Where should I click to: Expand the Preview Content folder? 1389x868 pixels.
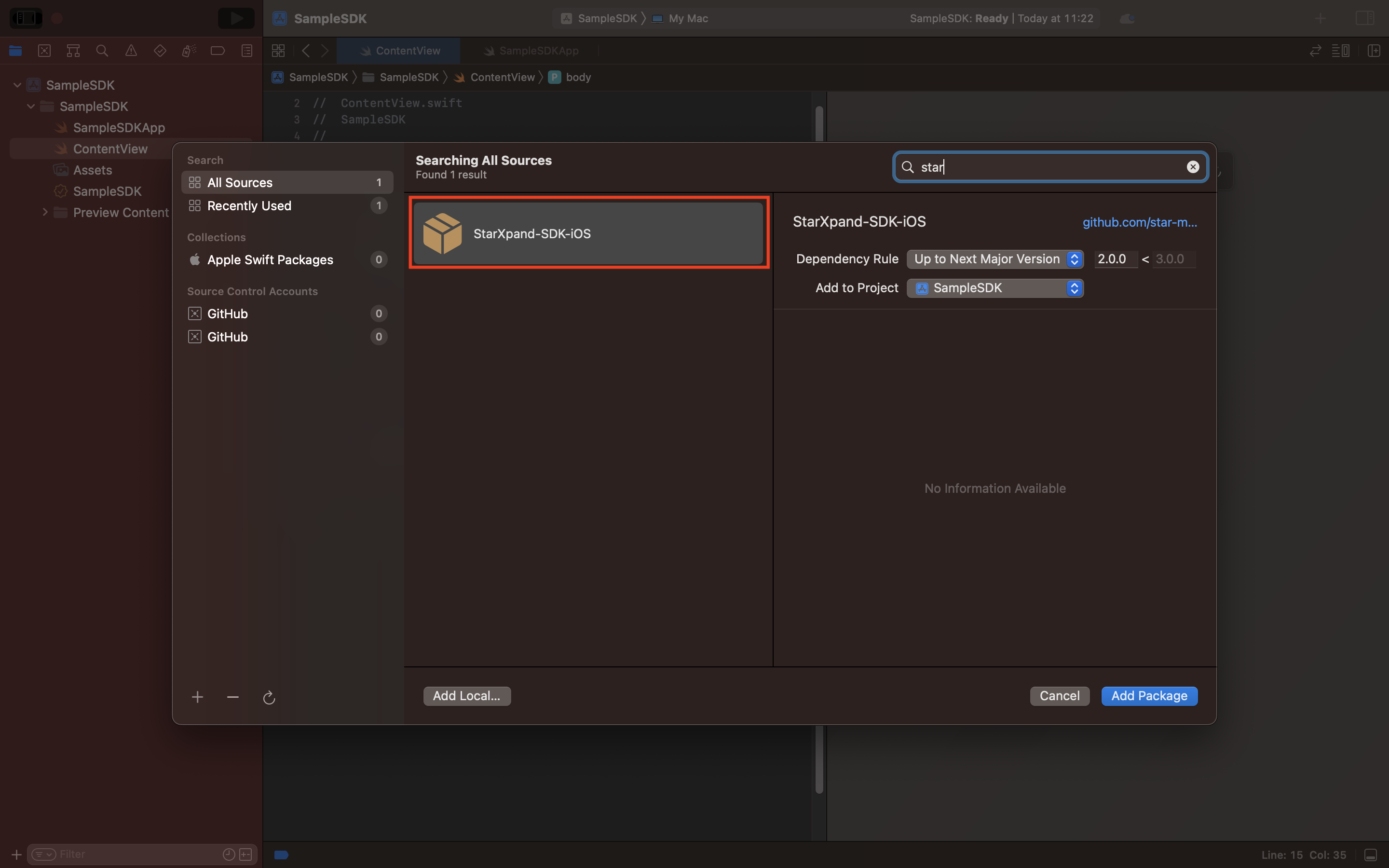point(45,212)
